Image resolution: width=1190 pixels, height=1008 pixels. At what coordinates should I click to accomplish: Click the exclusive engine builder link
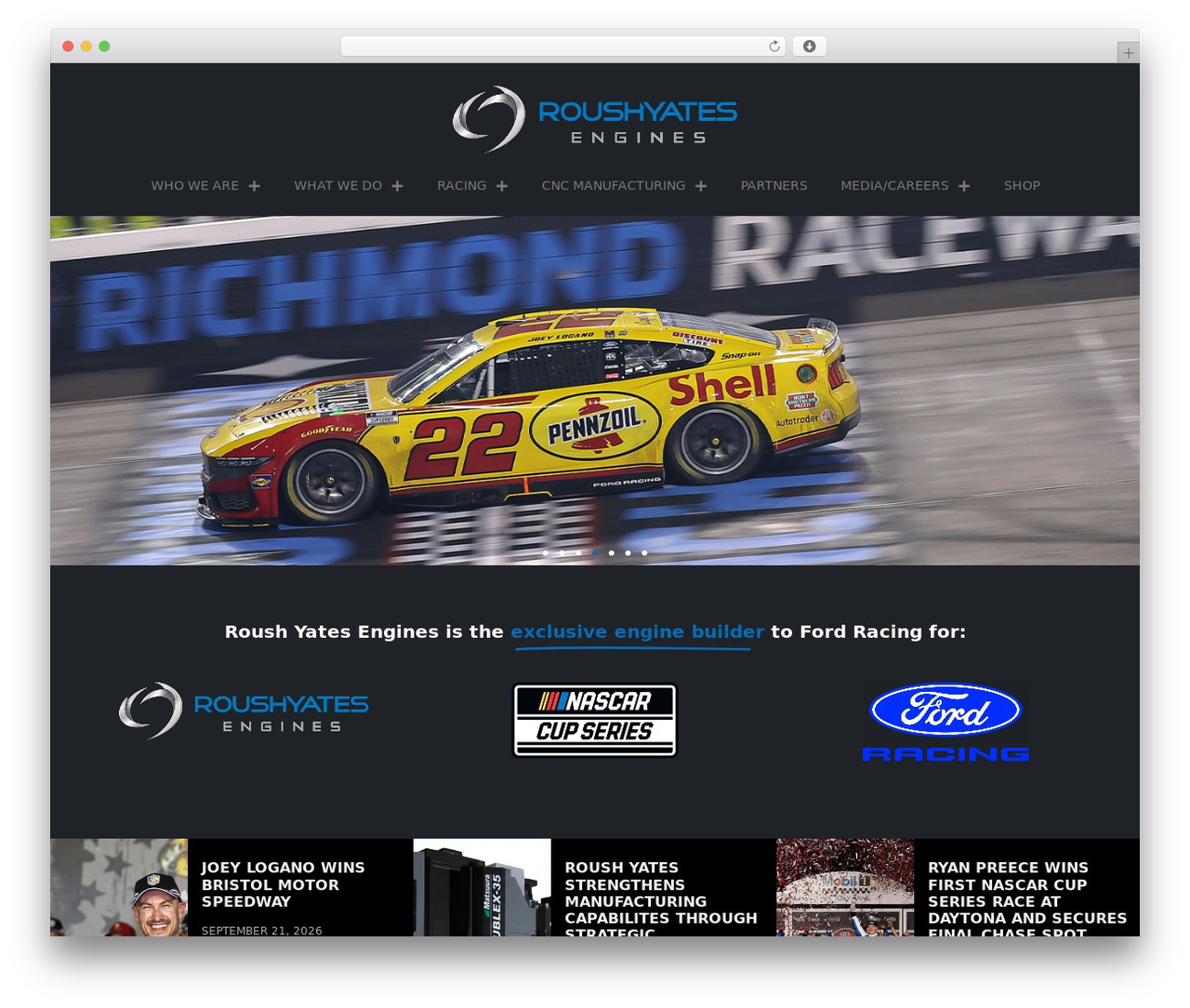click(x=637, y=632)
